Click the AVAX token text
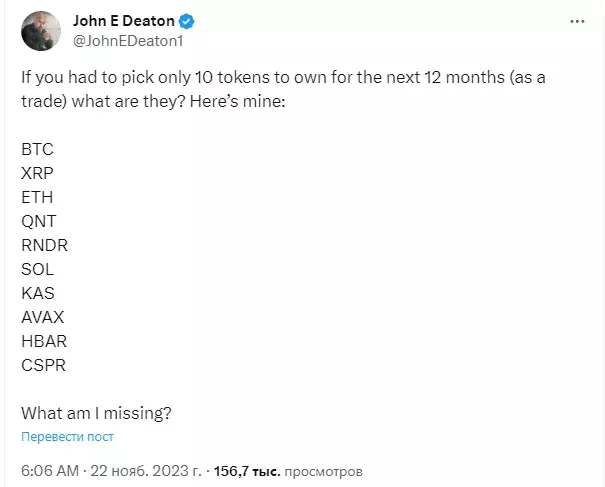Screen dimensions: 605x487 (42, 317)
